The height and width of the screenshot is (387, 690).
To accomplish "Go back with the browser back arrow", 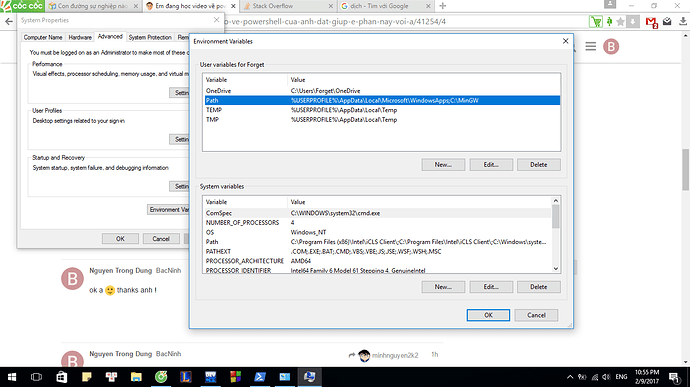I will 9,21.
